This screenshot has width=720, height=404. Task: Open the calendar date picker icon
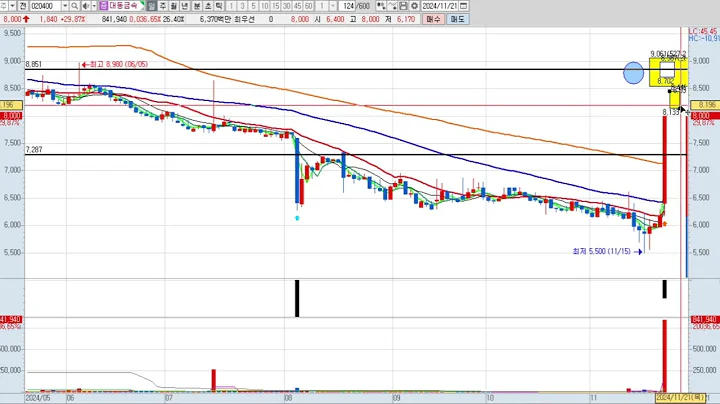(464, 6)
